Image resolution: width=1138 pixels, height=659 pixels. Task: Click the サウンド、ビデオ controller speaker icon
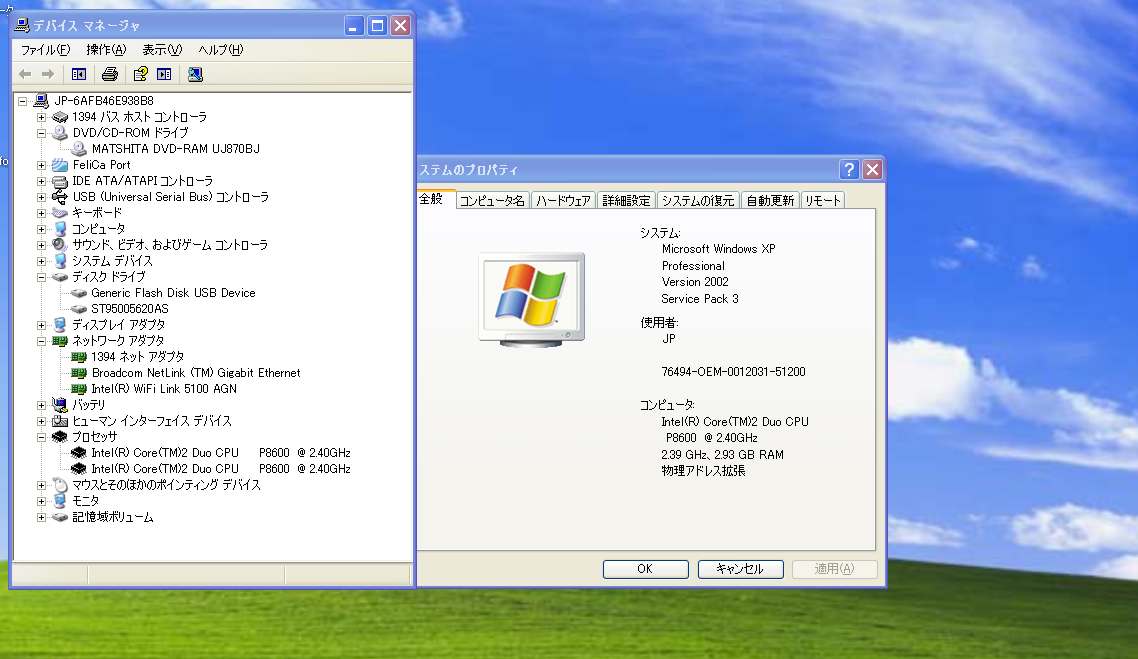point(60,245)
